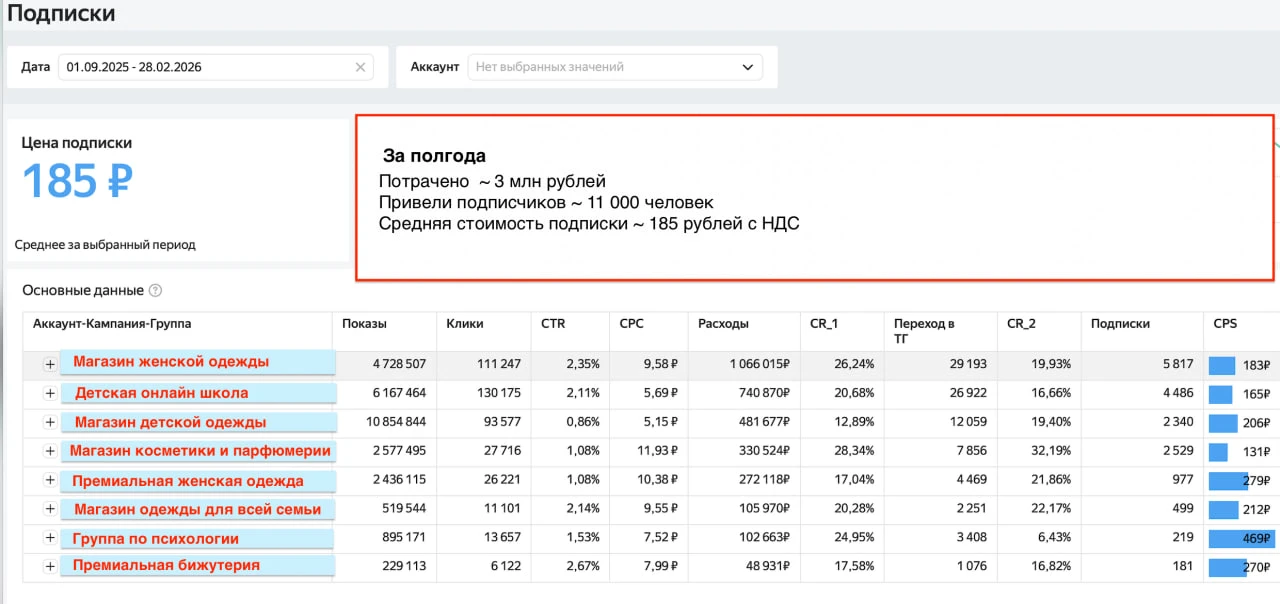Sort by the CPC column header
This screenshot has width=1280, height=604.
(x=631, y=324)
